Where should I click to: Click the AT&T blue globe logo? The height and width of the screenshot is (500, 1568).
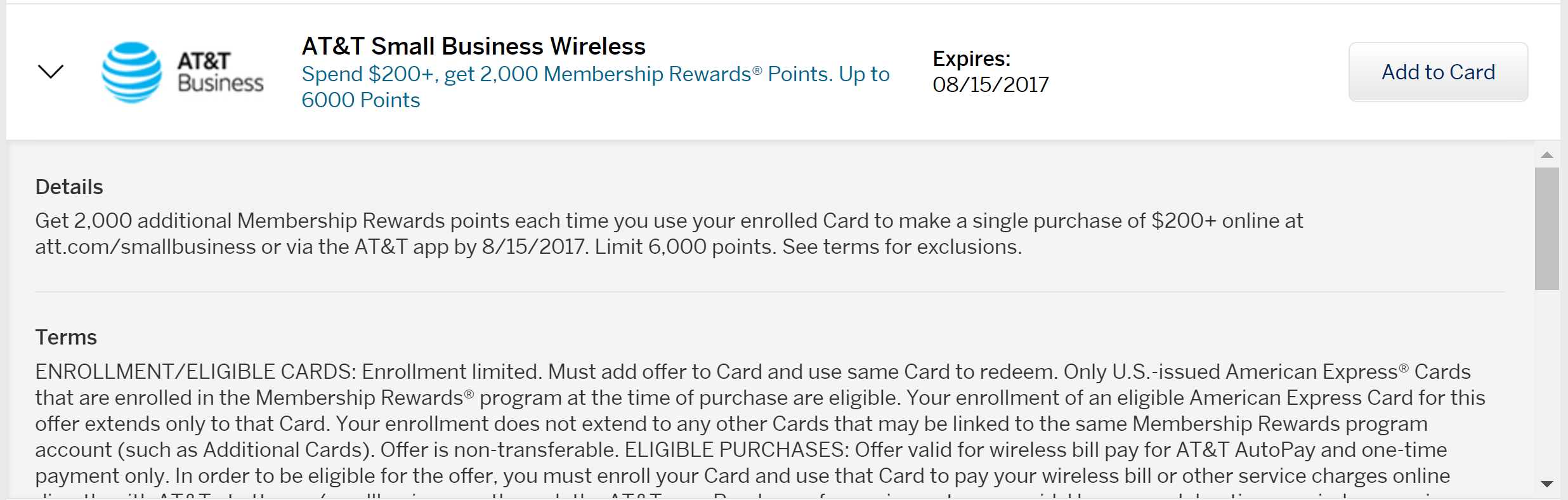pyautogui.click(x=131, y=72)
